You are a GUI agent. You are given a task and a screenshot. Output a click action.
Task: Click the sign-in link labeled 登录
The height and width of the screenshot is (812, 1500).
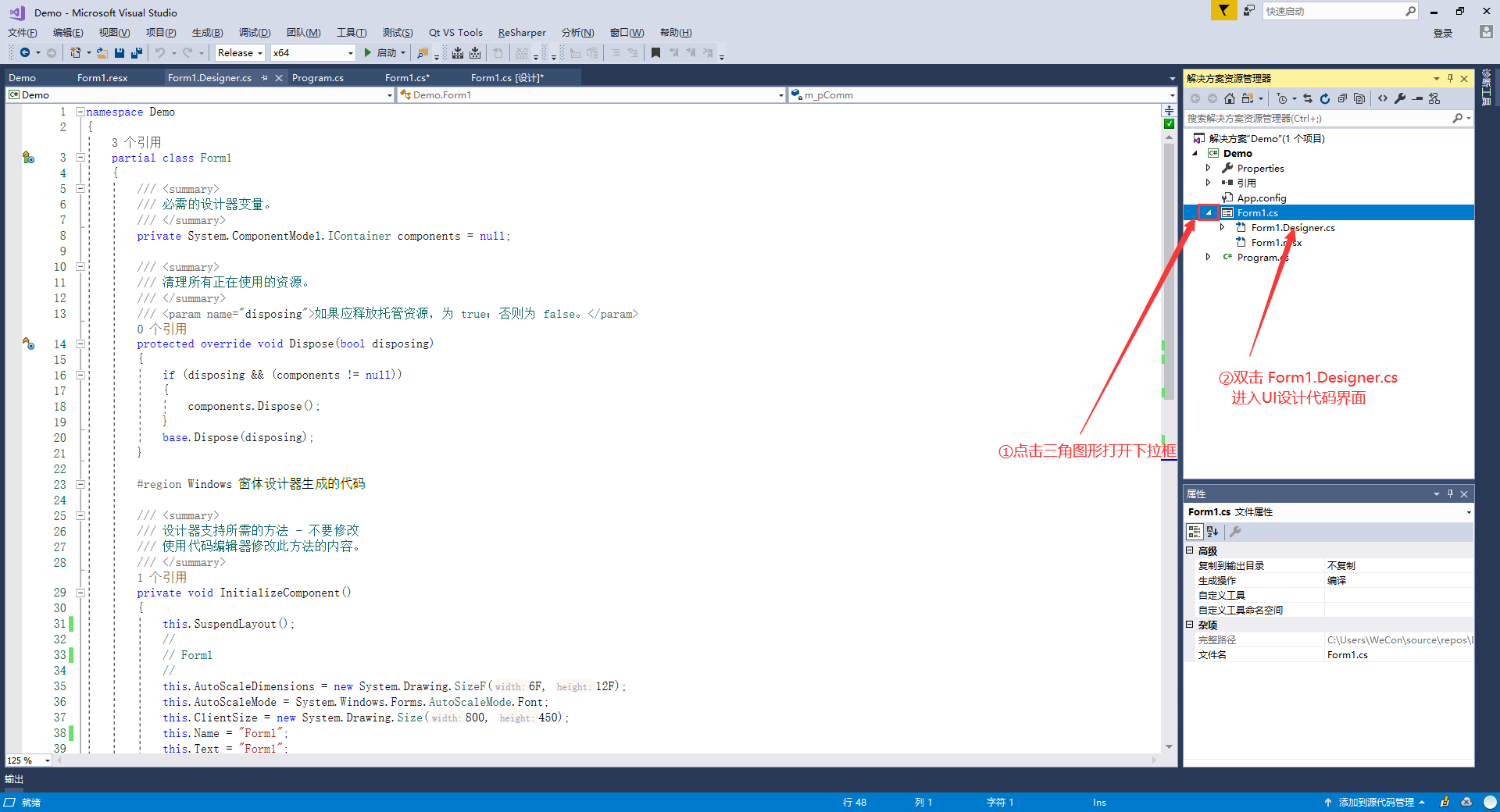click(1442, 33)
